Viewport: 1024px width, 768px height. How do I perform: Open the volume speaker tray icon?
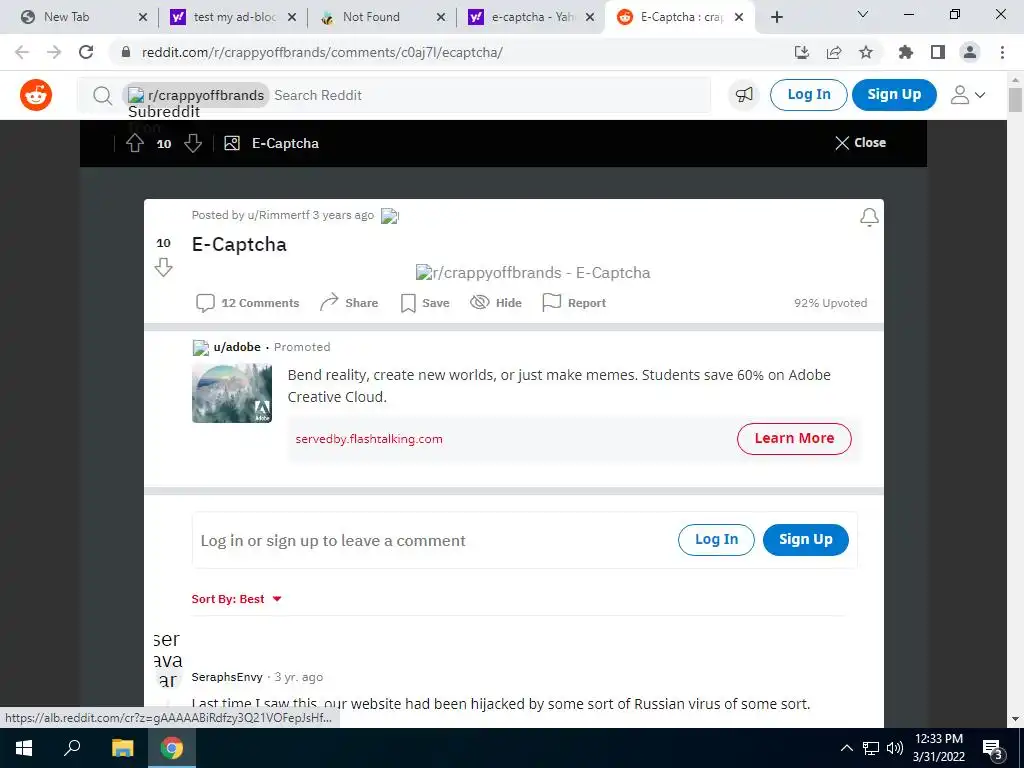tap(895, 748)
